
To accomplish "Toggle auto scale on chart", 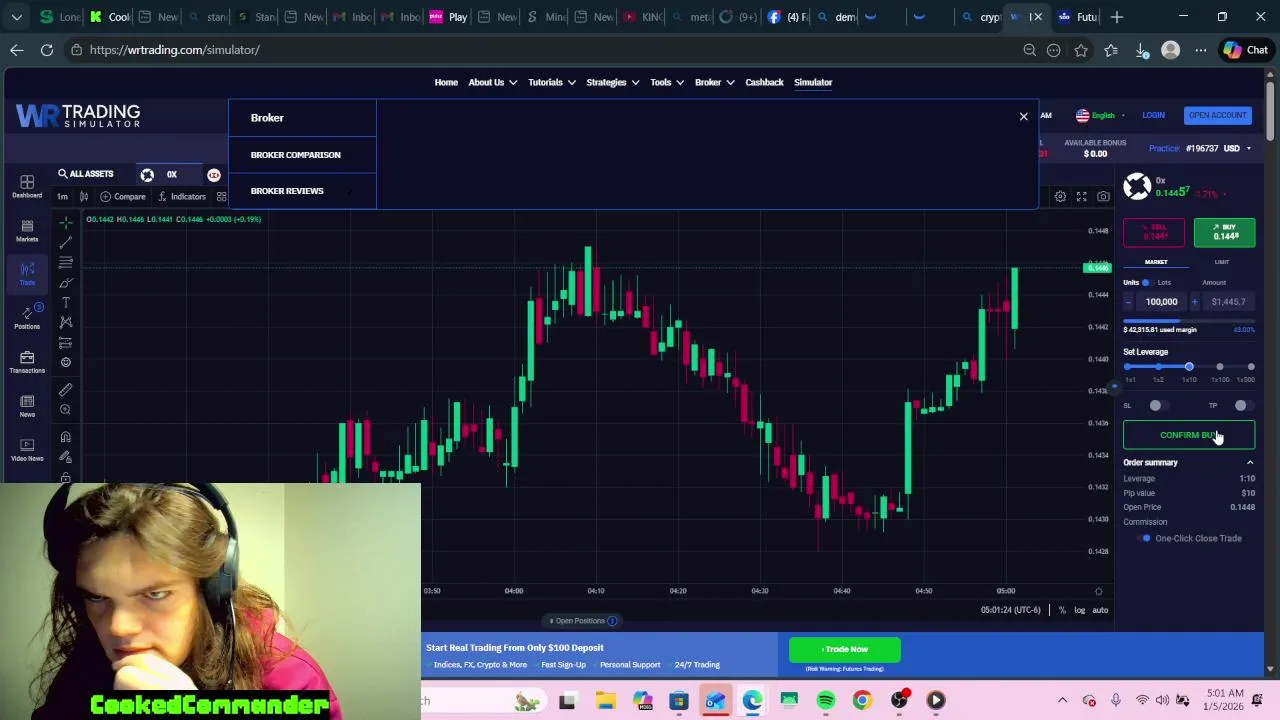I will pos(1100,610).
